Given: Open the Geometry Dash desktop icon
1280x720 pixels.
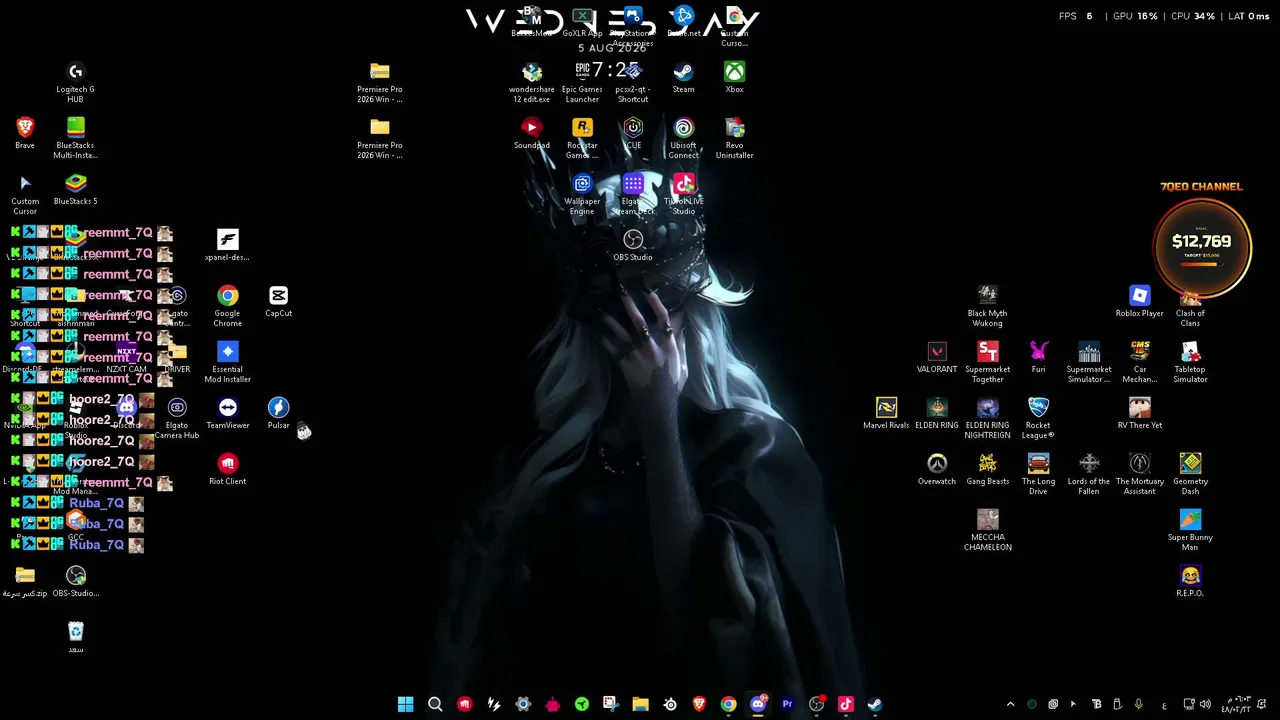Looking at the screenshot, I should (1190, 464).
